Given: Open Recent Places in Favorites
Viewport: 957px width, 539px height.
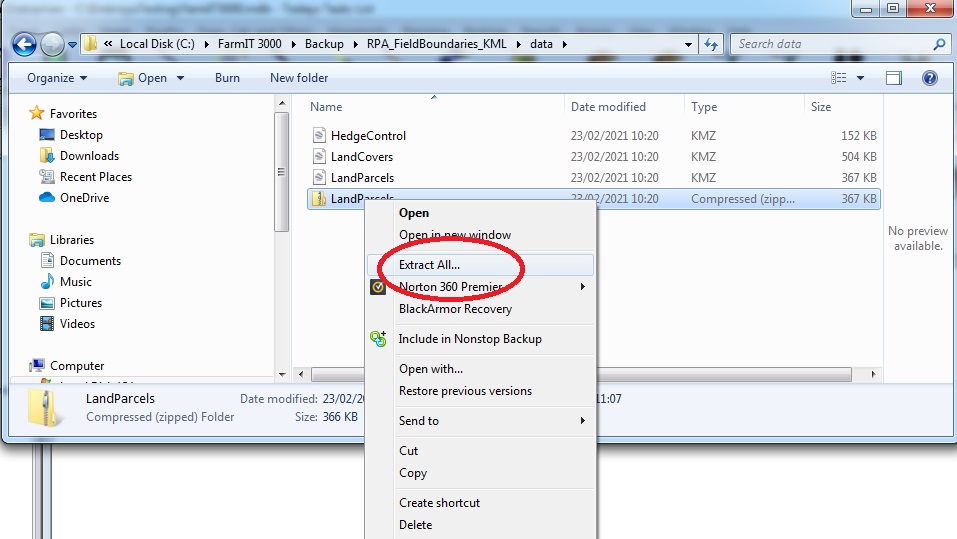Looking at the screenshot, I should coord(96,177).
